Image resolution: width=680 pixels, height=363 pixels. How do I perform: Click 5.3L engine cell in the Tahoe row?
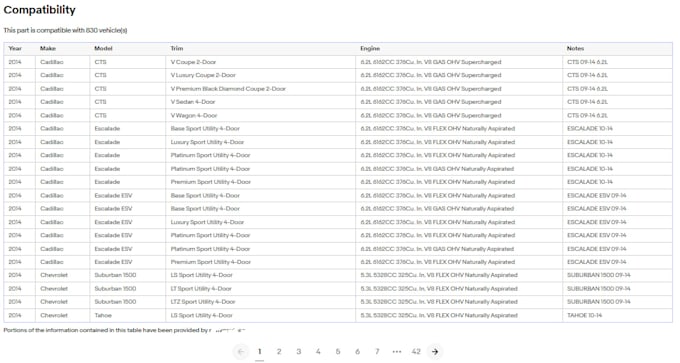459,315
